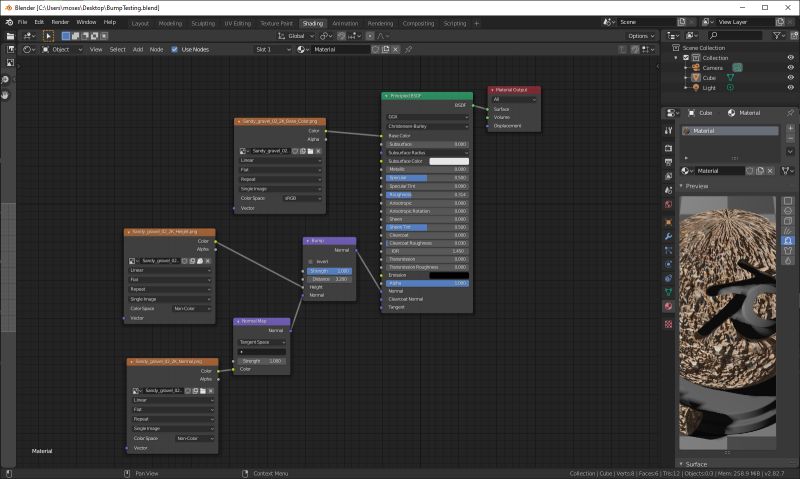
Task: Open the Modifier properties wrench tab
Action: [x=668, y=237]
